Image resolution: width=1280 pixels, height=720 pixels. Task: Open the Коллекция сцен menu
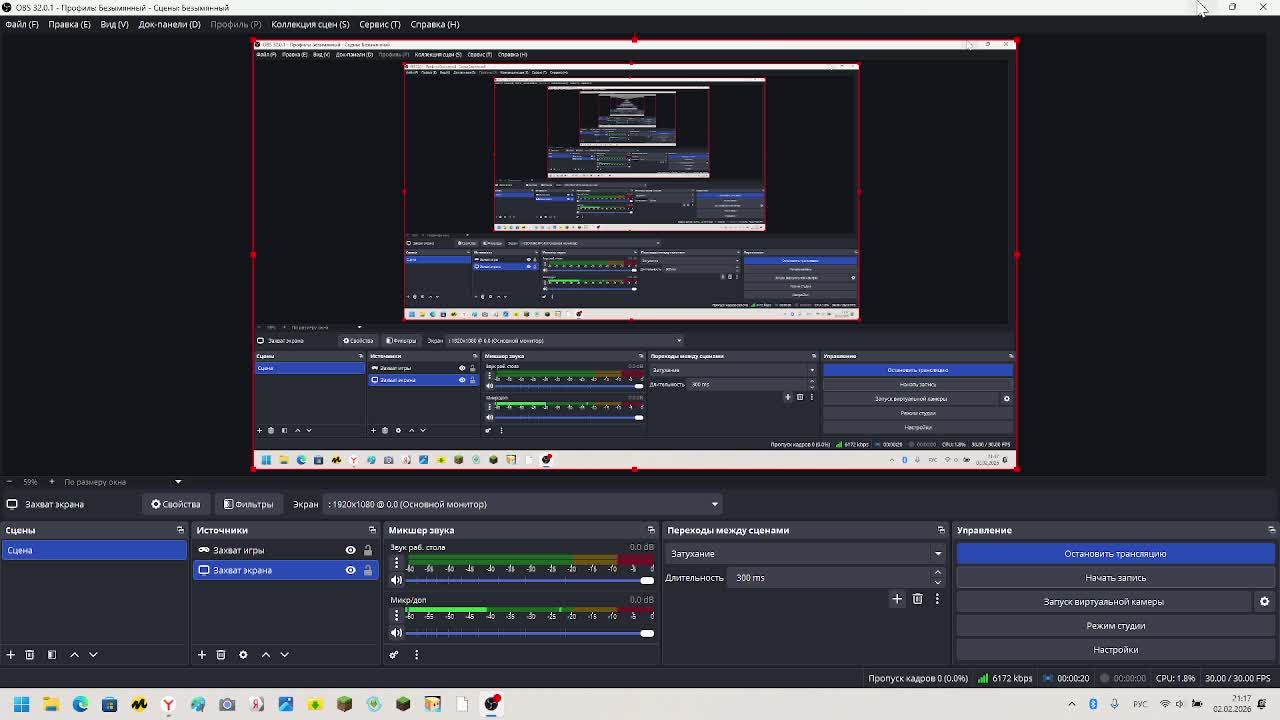(x=310, y=24)
